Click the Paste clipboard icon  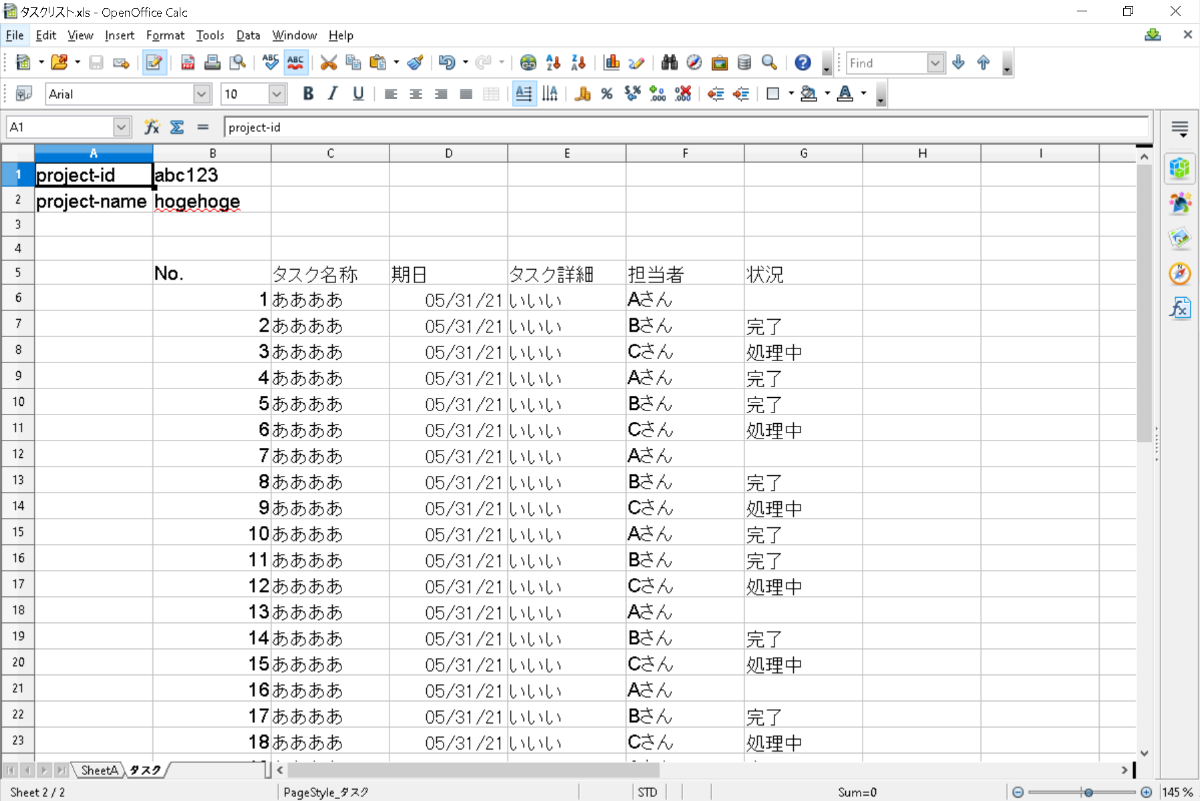pyautogui.click(x=378, y=62)
